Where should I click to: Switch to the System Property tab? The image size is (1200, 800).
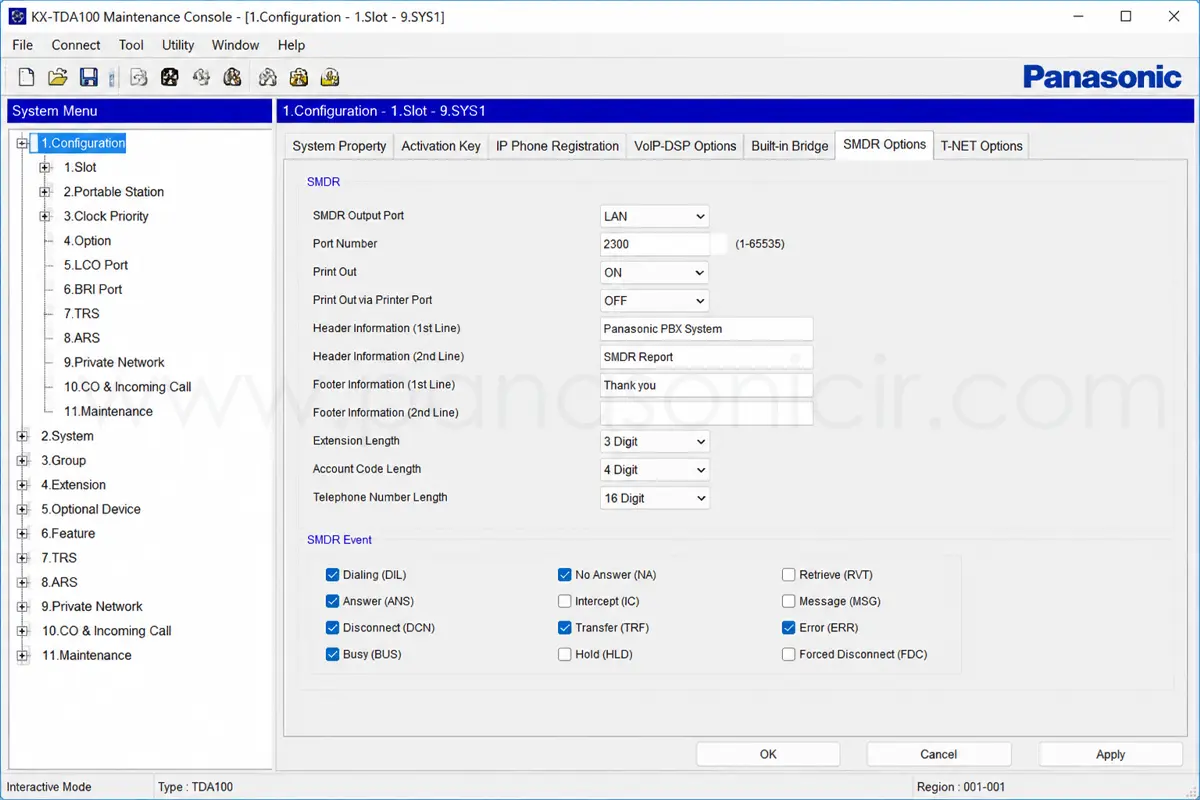point(339,146)
